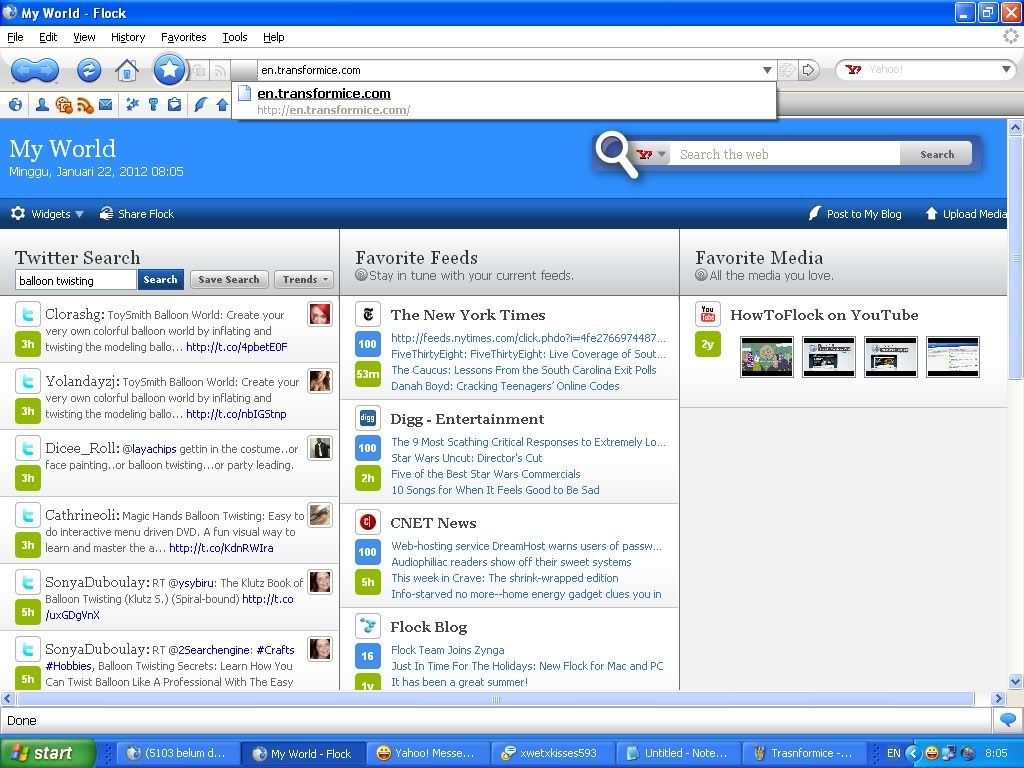Image resolution: width=1024 pixels, height=768 pixels.
Task: Open Yahoo engine selector in My World search
Action: tap(651, 154)
